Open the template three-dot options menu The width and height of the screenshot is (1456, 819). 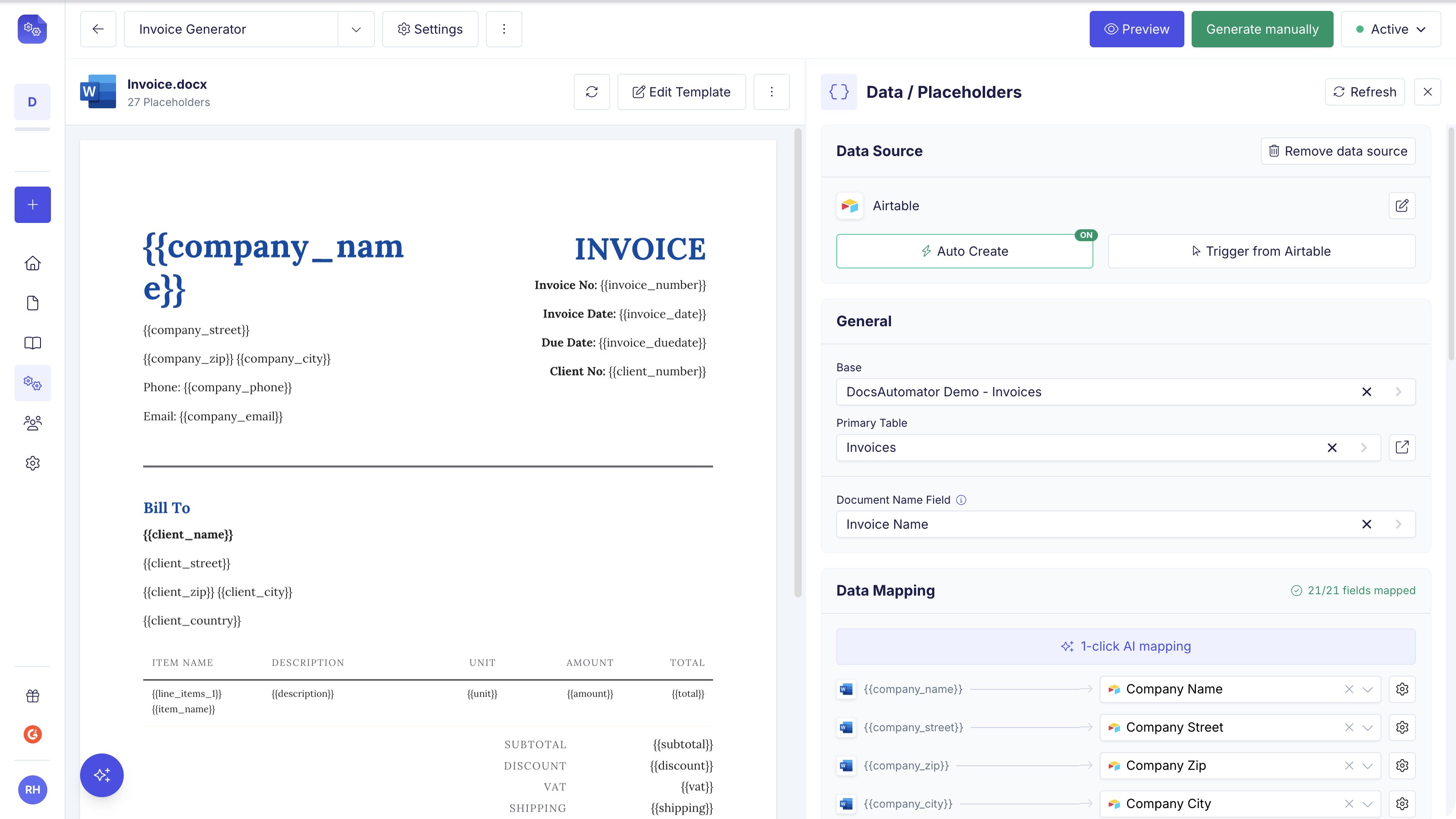click(x=771, y=91)
